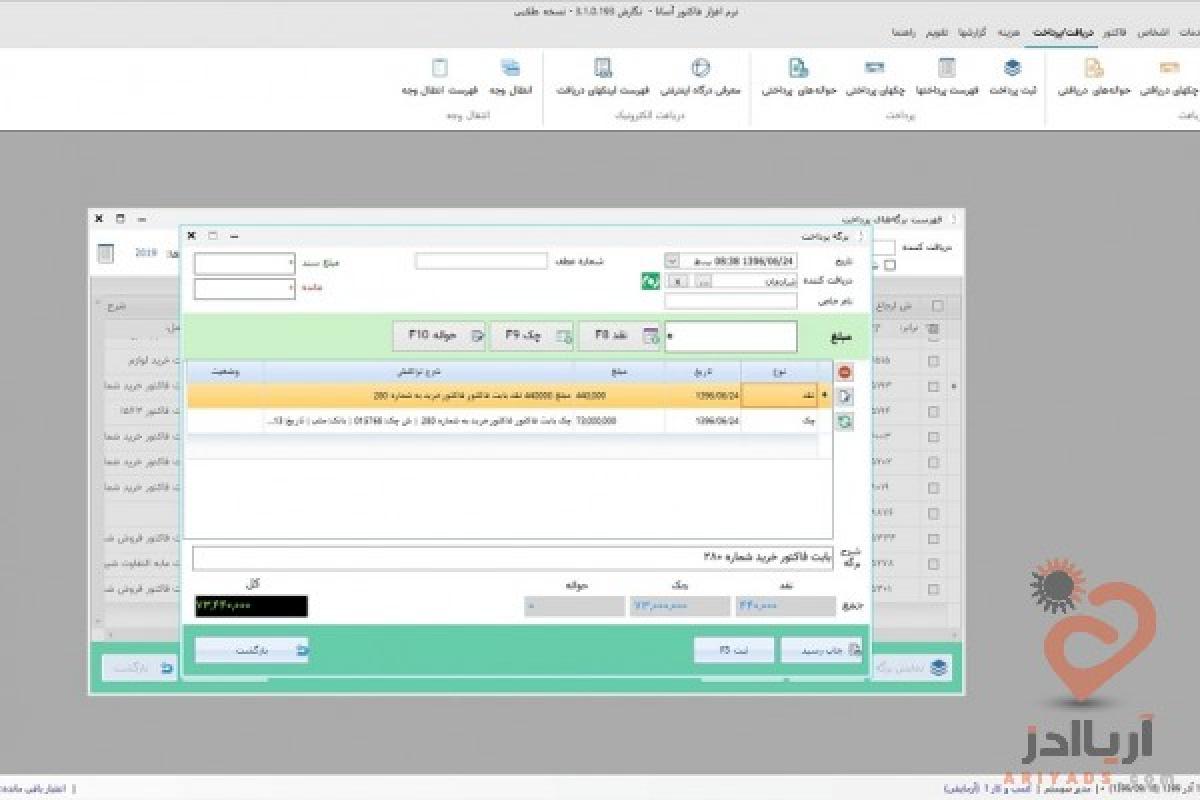Open حواله‌های پرداختی (paid drafts) ribbon icon

click(x=798, y=78)
